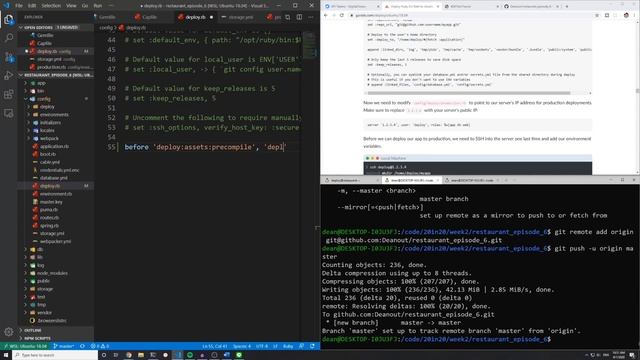Screen dimensions: 640x360
Task: Open the browser three-dot menu
Action: point(635,15)
